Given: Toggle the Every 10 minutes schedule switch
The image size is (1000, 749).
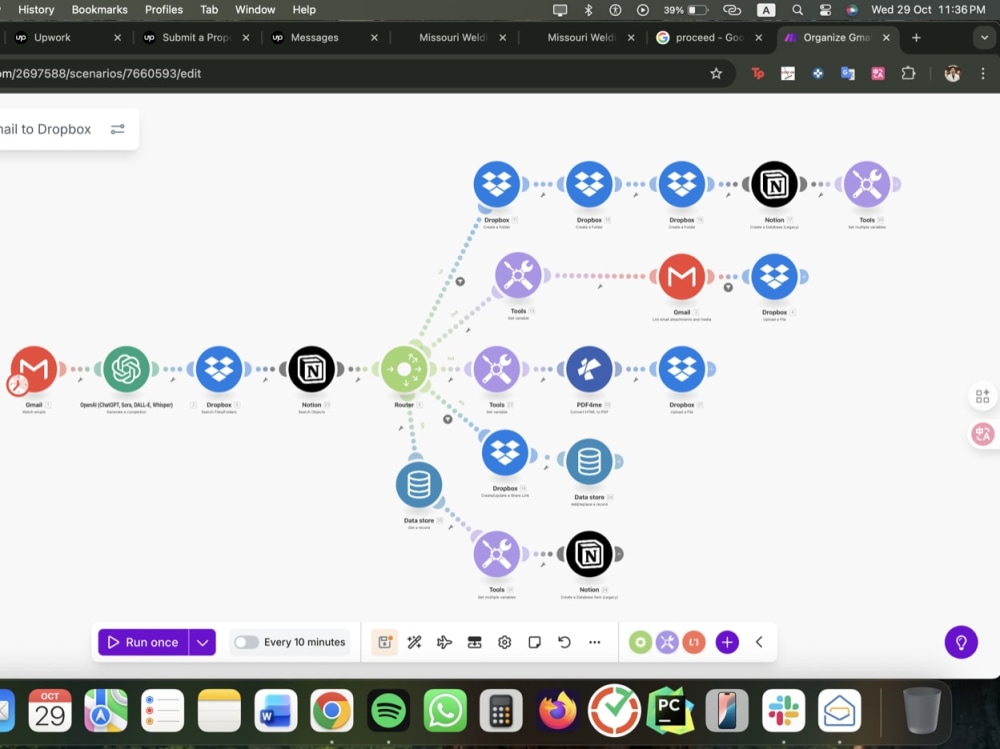Looking at the screenshot, I should click(246, 642).
